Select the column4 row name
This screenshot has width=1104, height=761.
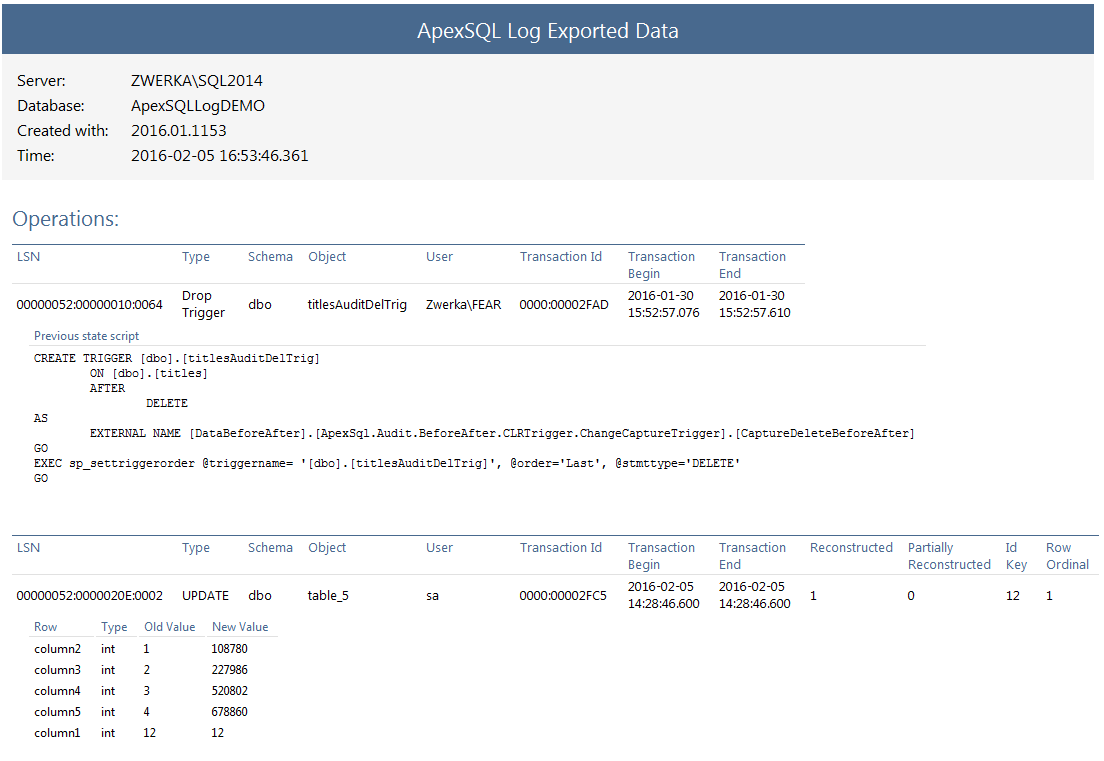click(x=58, y=691)
